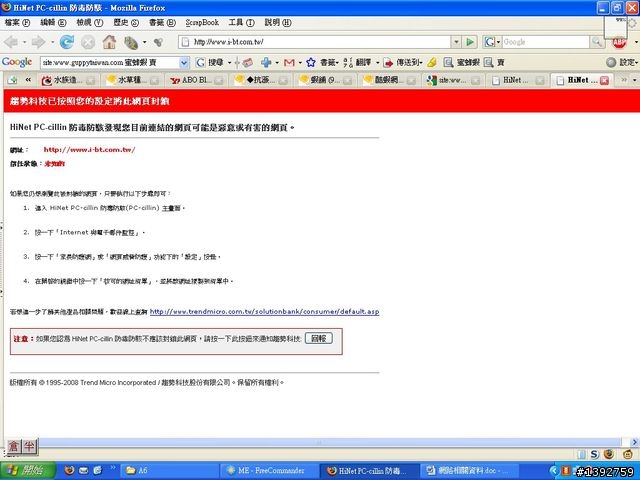Open the trendmicro.com.tw solutionbank link
The image size is (640, 480).
click(264, 311)
